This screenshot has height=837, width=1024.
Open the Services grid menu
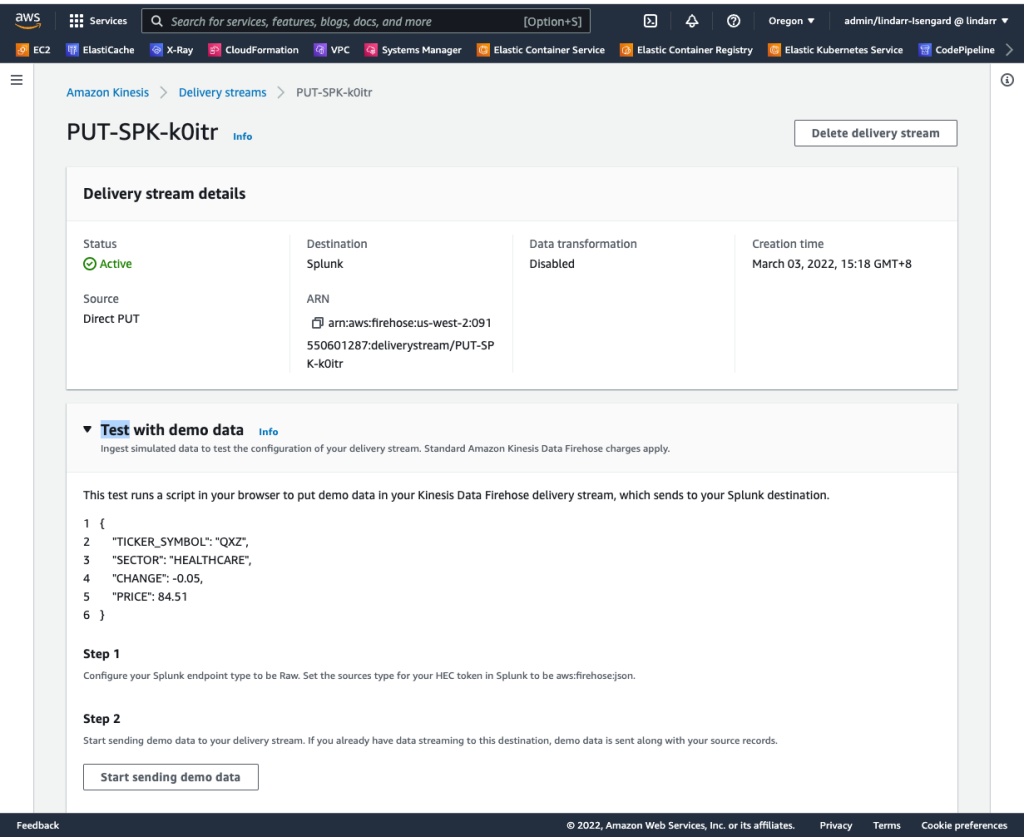[x=98, y=21]
